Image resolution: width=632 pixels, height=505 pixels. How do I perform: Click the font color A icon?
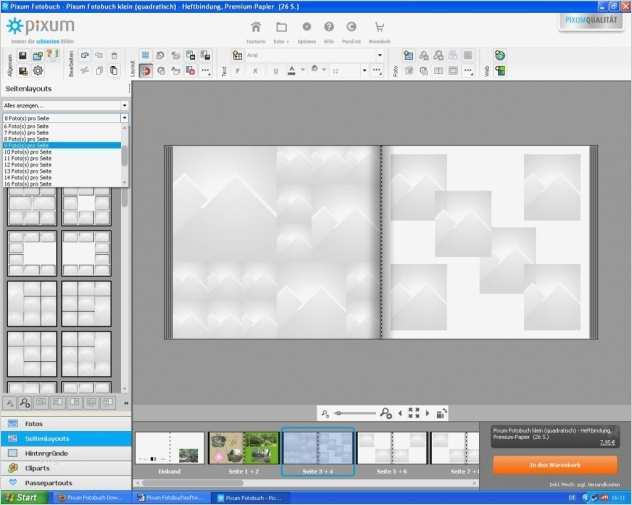coord(292,71)
